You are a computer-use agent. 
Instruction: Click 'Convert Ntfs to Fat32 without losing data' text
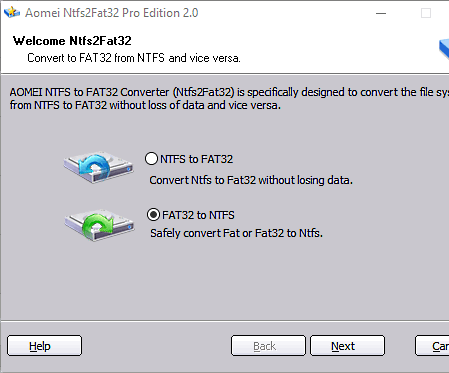251,180
